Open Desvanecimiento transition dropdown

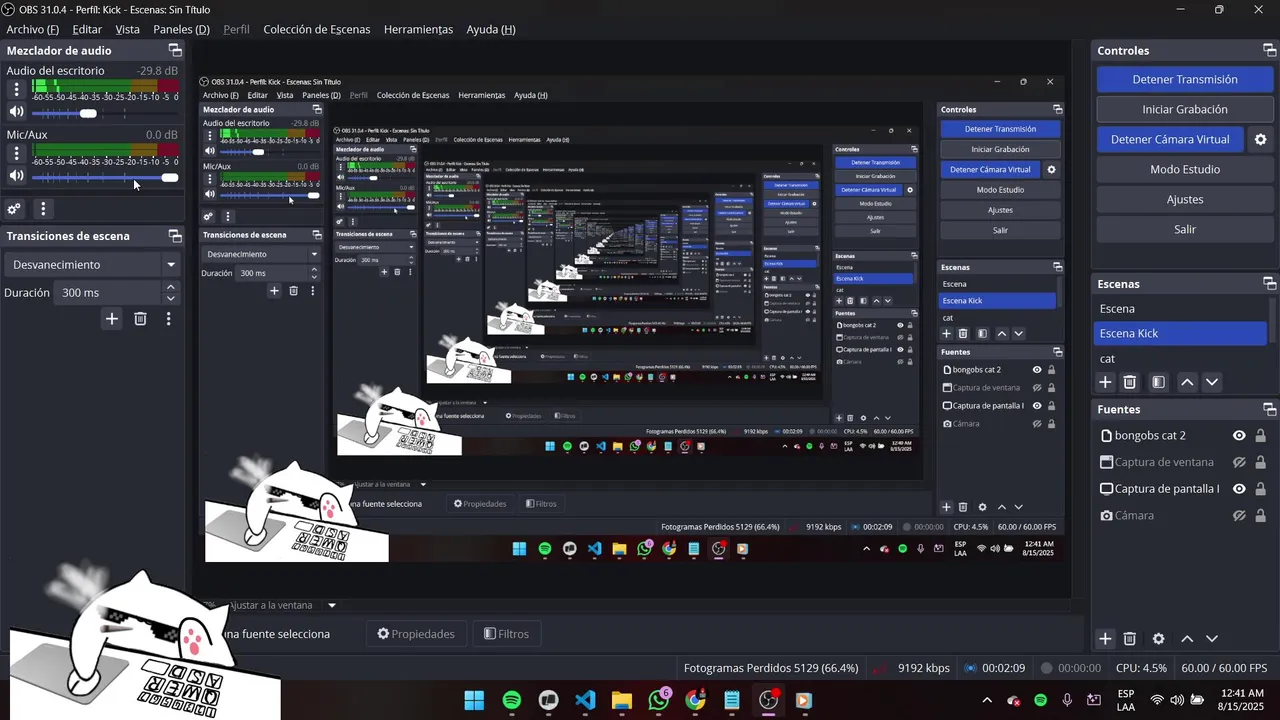pyautogui.click(x=92, y=265)
